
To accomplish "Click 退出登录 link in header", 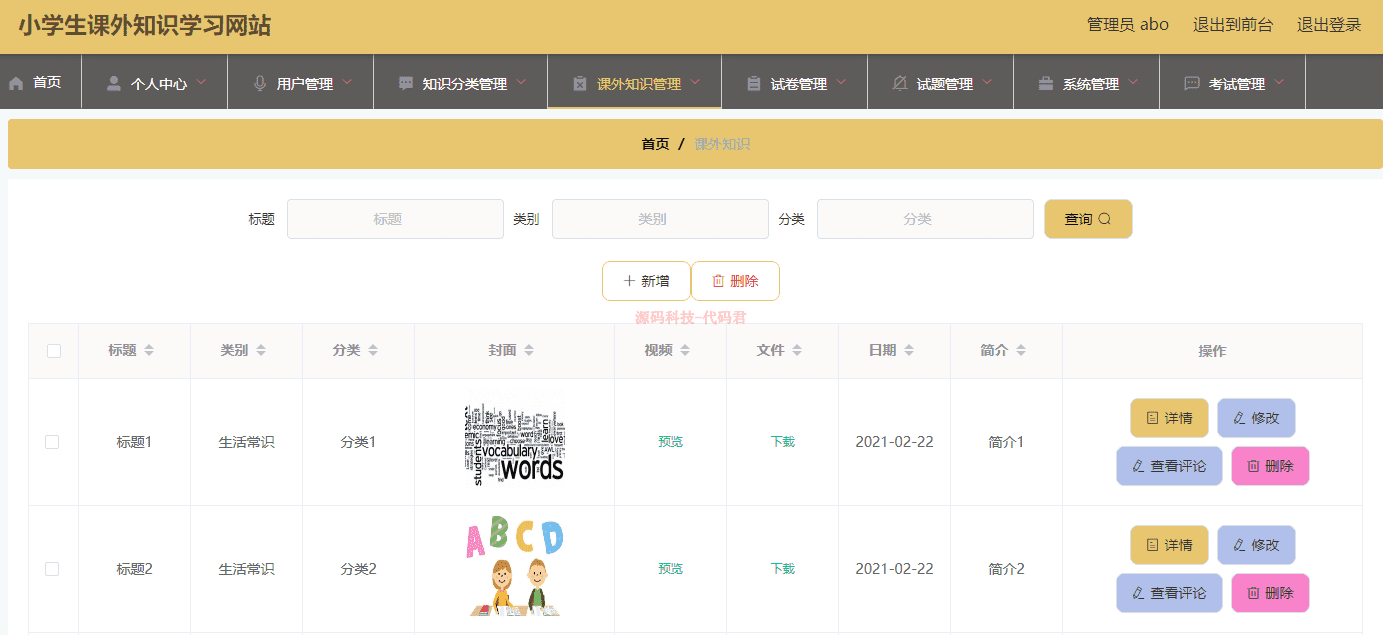I will click(1329, 25).
